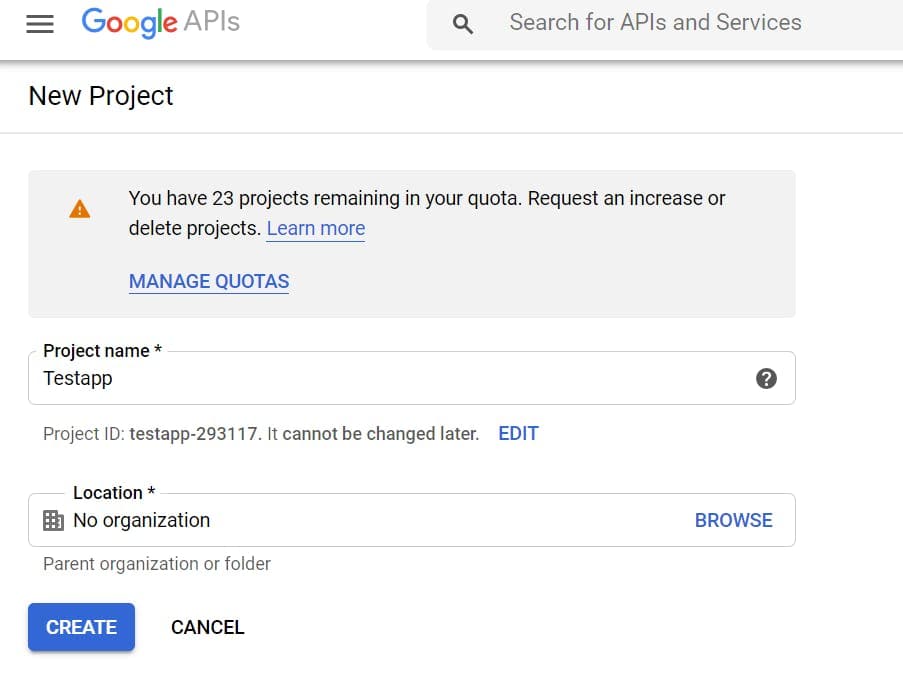Click the search magnifier icon
903x685 pixels.
point(462,24)
